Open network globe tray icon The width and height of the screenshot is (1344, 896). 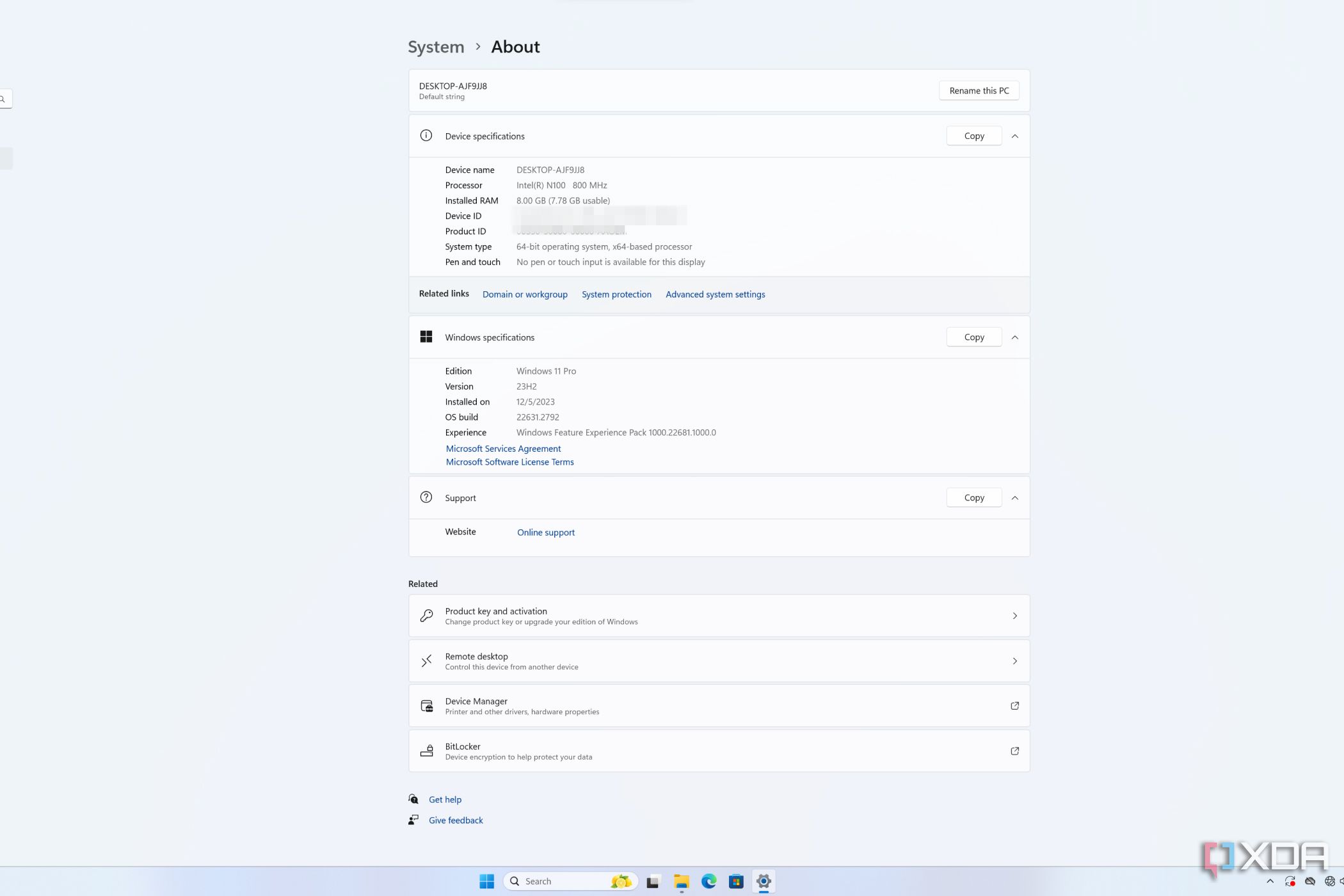coord(1329,881)
